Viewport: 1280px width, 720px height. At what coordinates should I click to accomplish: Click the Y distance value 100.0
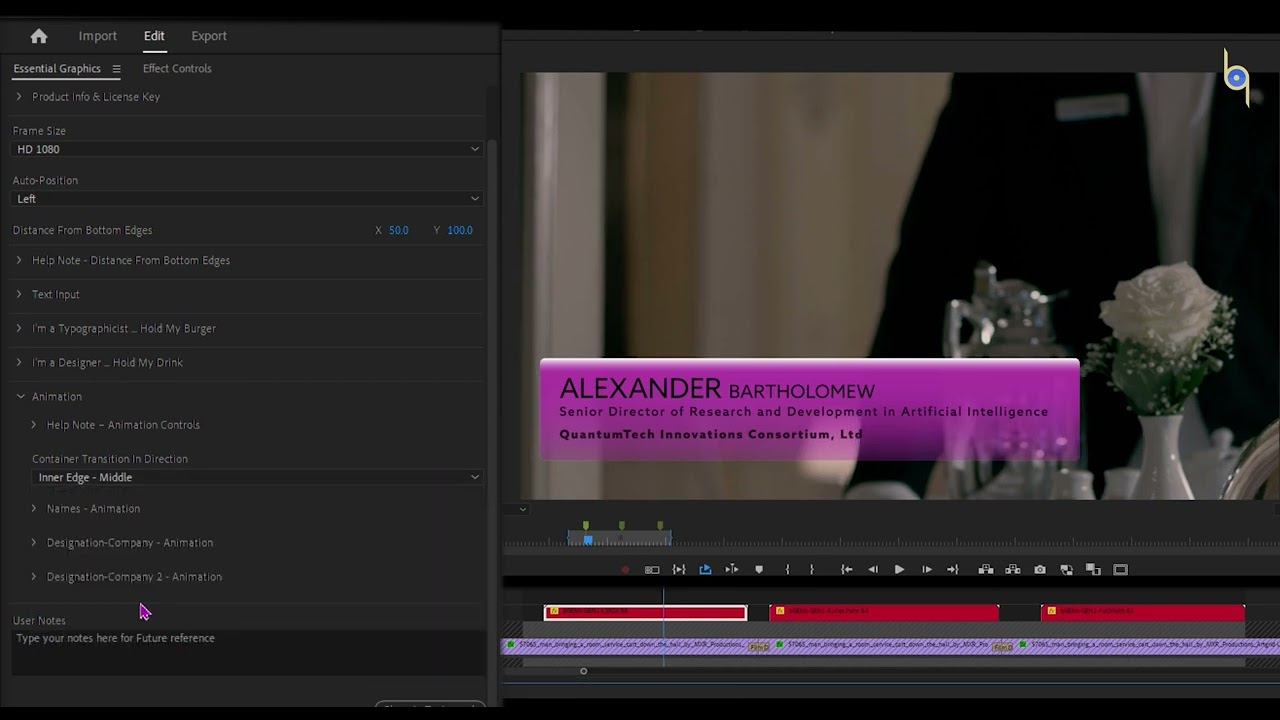point(460,230)
